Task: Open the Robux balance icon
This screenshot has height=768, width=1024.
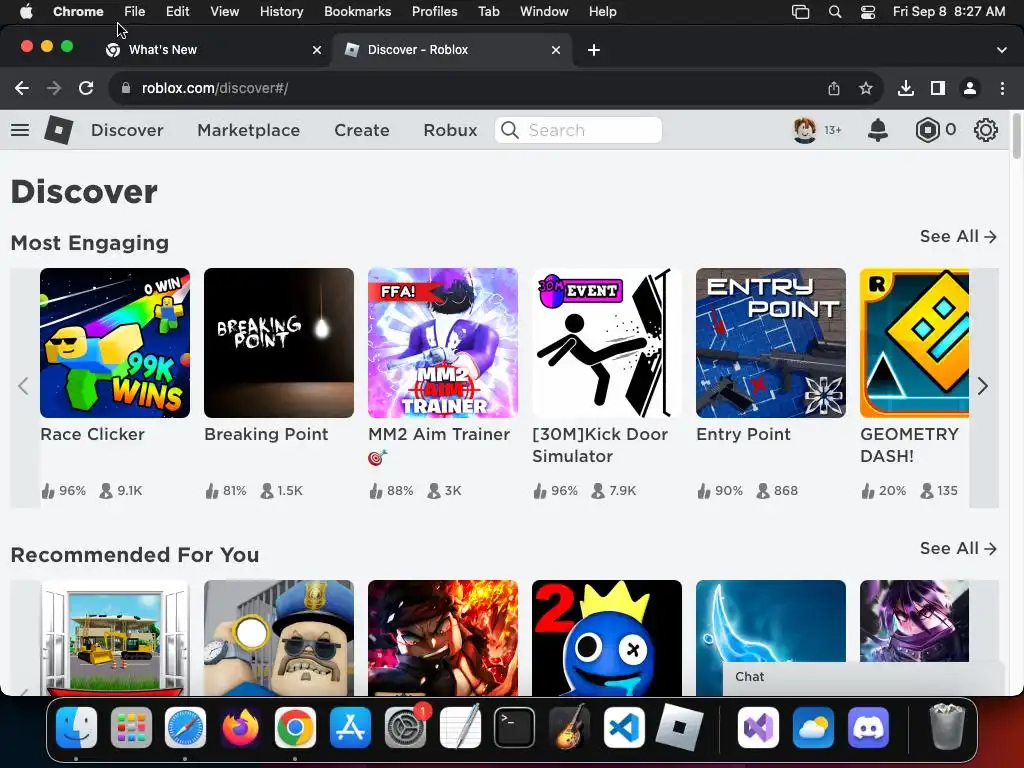Action: [x=927, y=130]
